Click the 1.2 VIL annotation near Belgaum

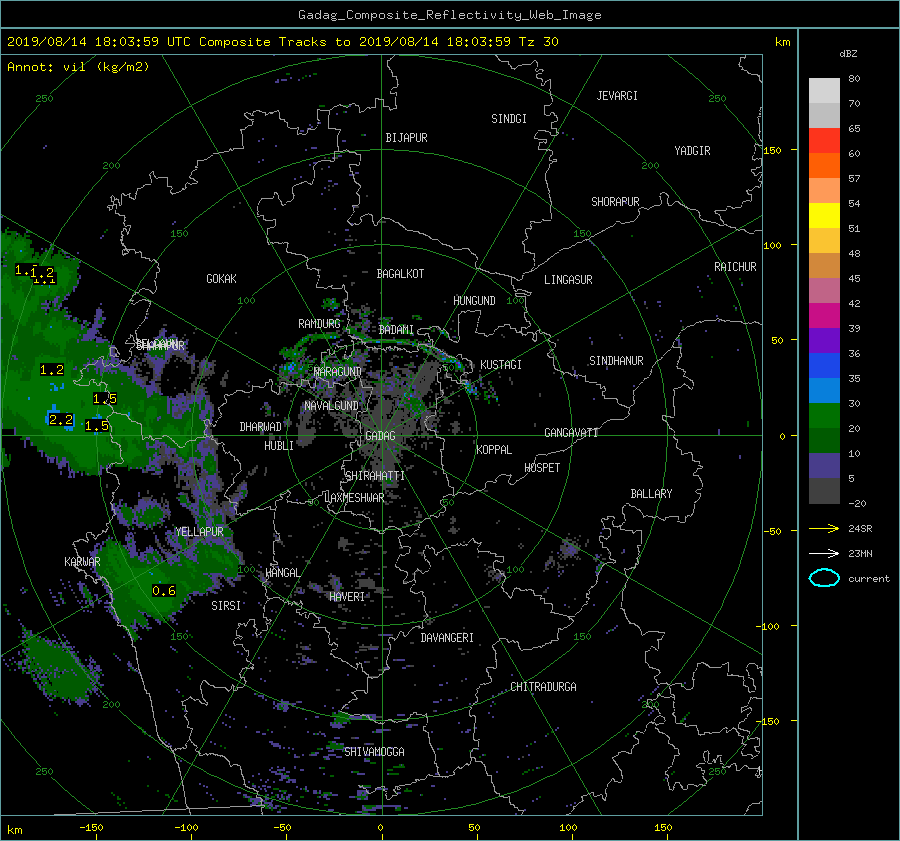(52, 370)
